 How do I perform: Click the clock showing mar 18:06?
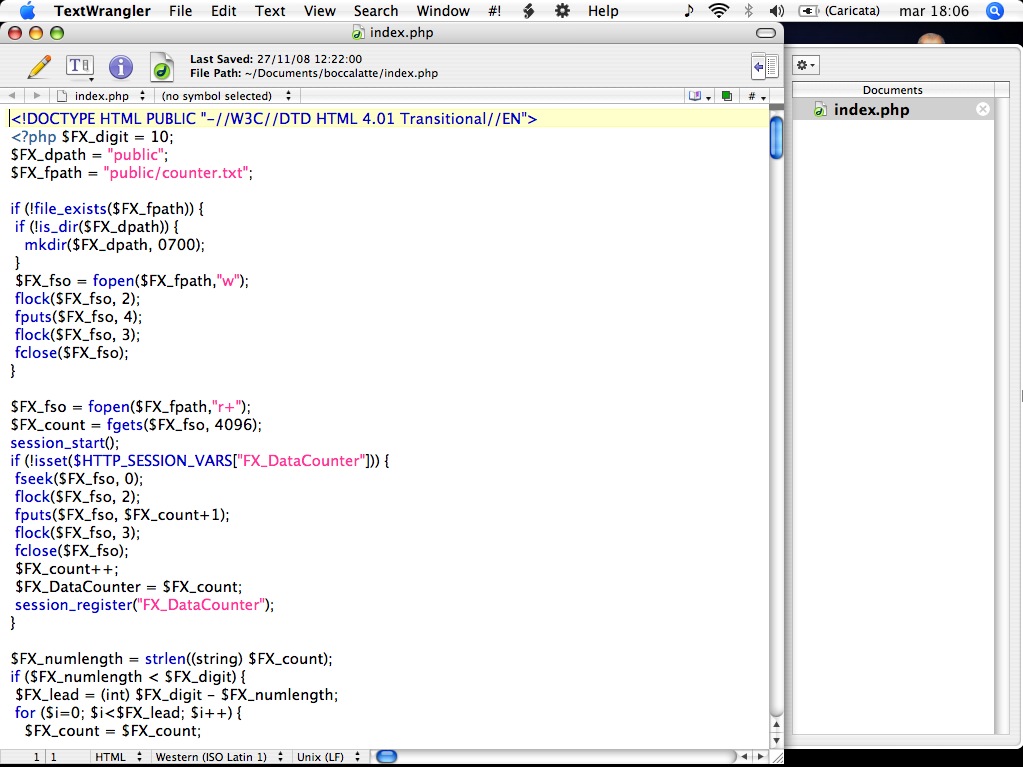(934, 11)
